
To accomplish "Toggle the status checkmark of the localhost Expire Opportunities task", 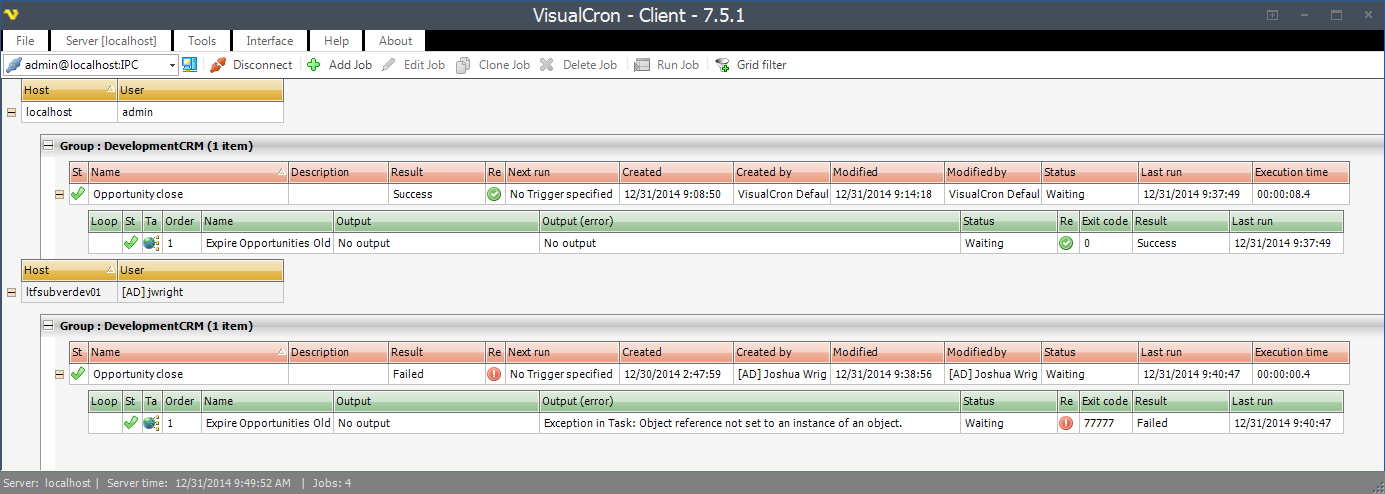I will coord(130,243).
